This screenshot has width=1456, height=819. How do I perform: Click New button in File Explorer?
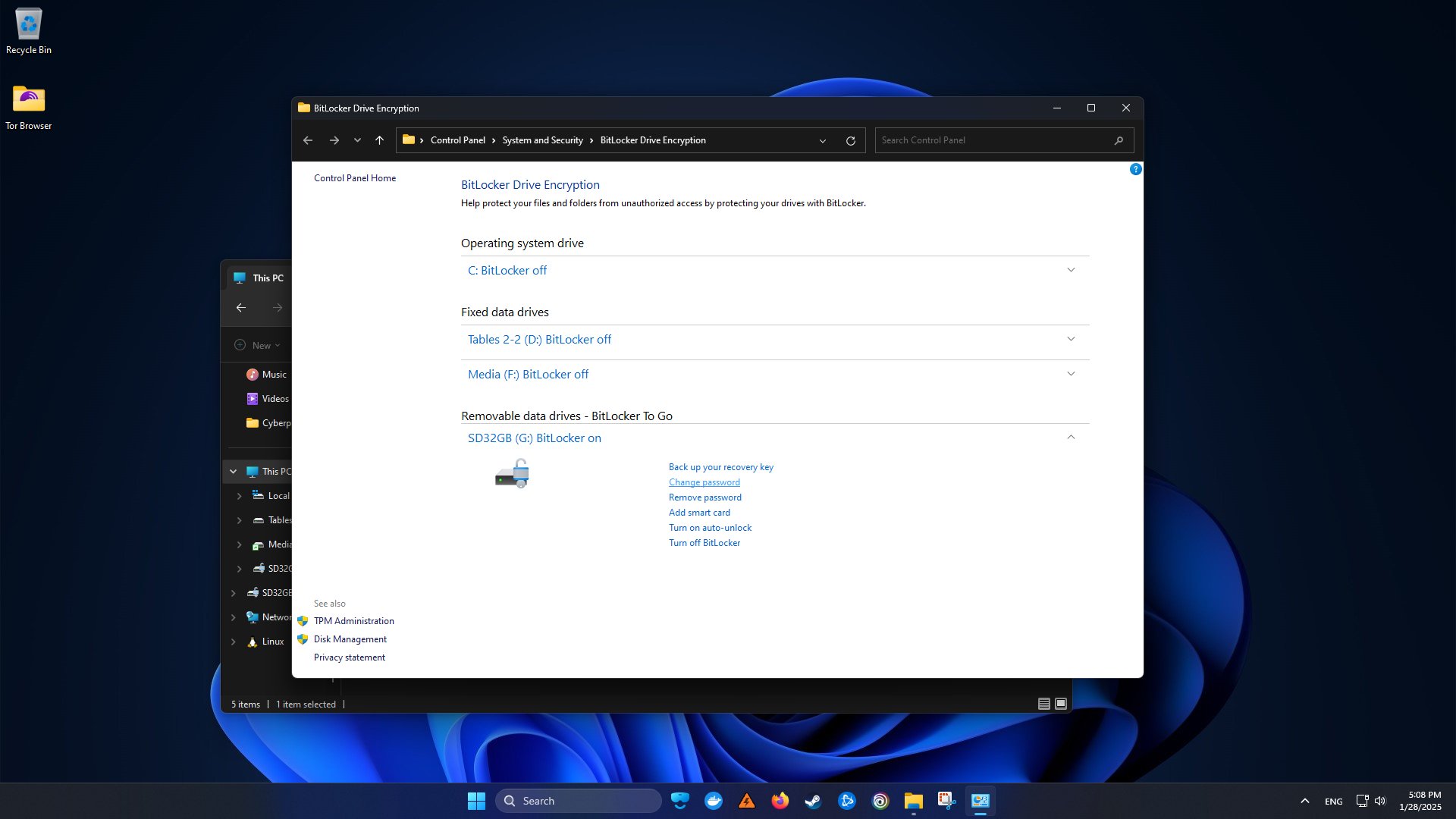(258, 345)
